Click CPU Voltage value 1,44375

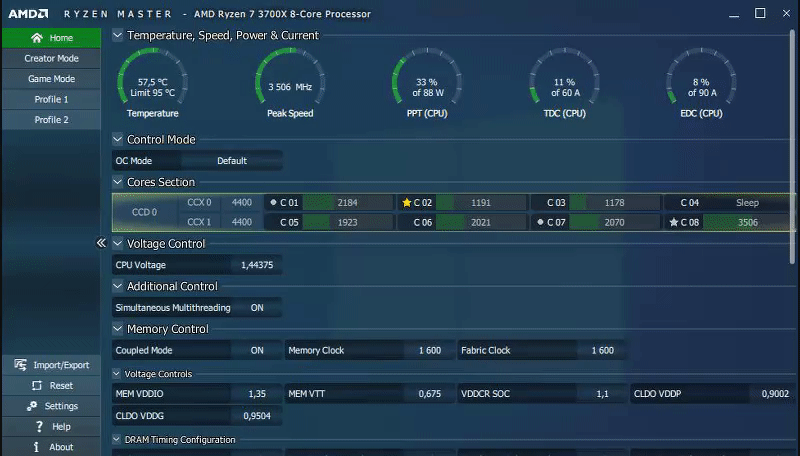(257, 265)
